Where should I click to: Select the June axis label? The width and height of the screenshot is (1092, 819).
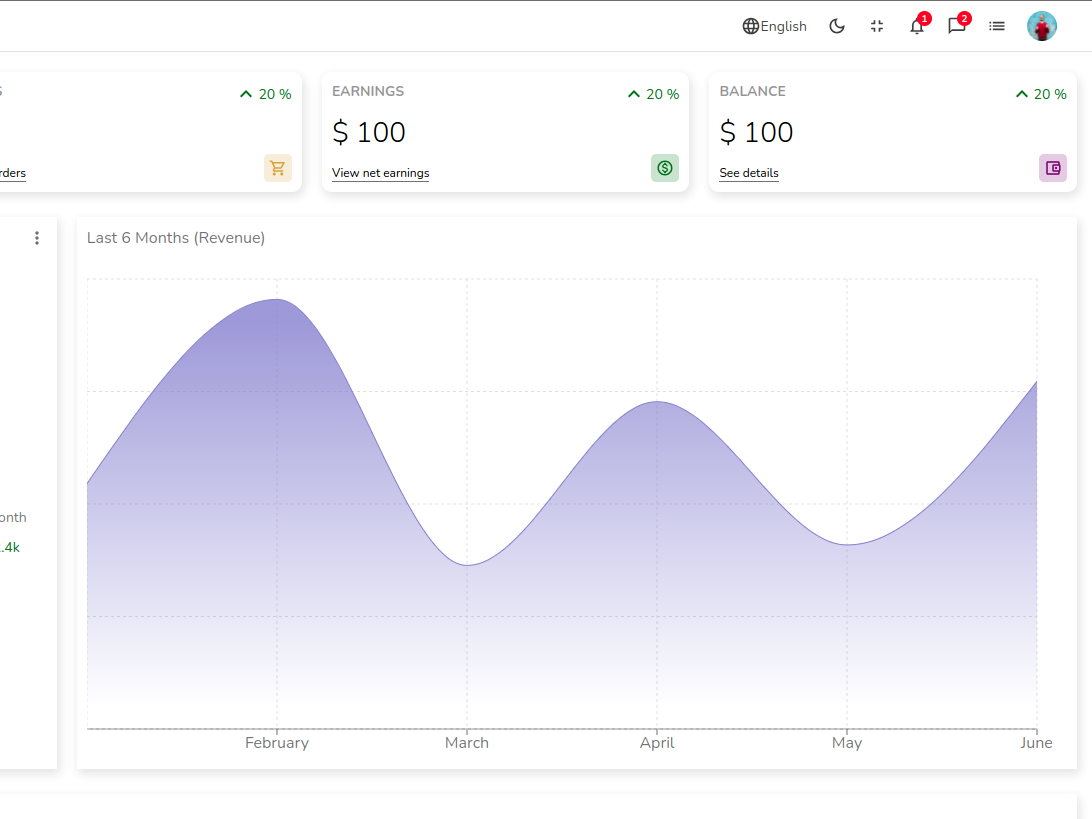point(1036,743)
